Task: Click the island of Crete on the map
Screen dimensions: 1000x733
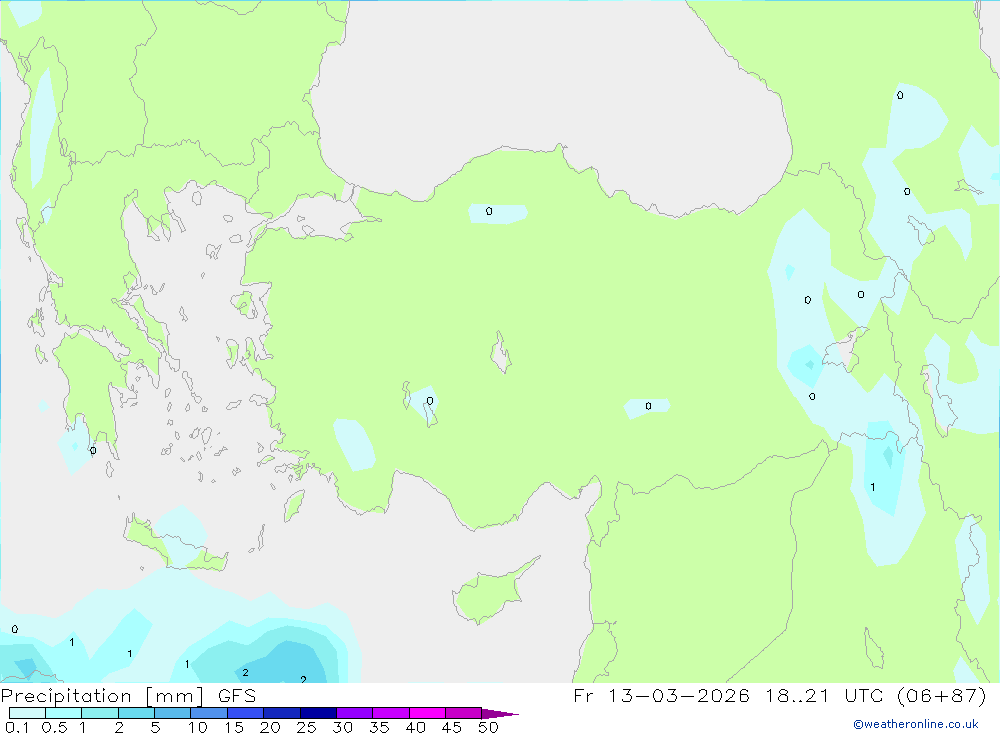Action: pyautogui.click(x=172, y=545)
